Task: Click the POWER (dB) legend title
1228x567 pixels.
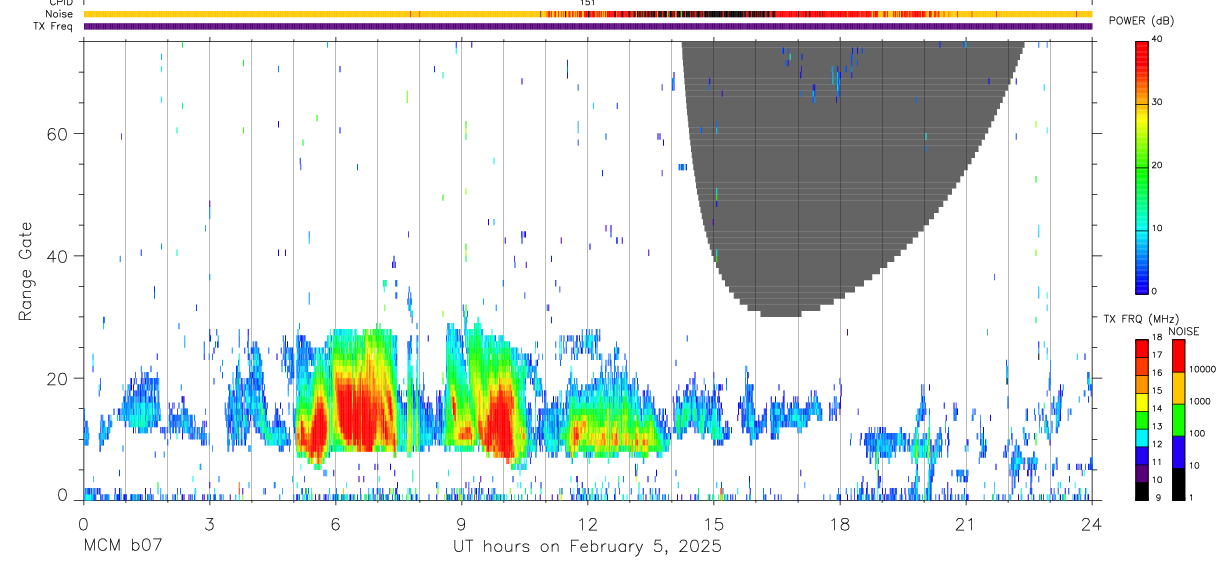Action: tap(1142, 21)
